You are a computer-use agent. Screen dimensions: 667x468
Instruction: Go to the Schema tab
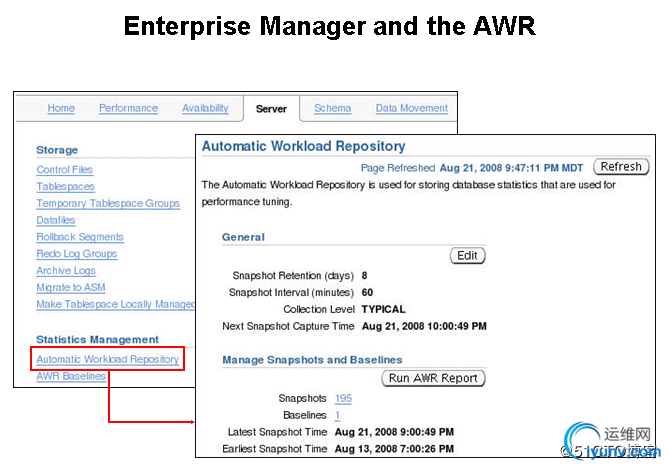pos(333,108)
